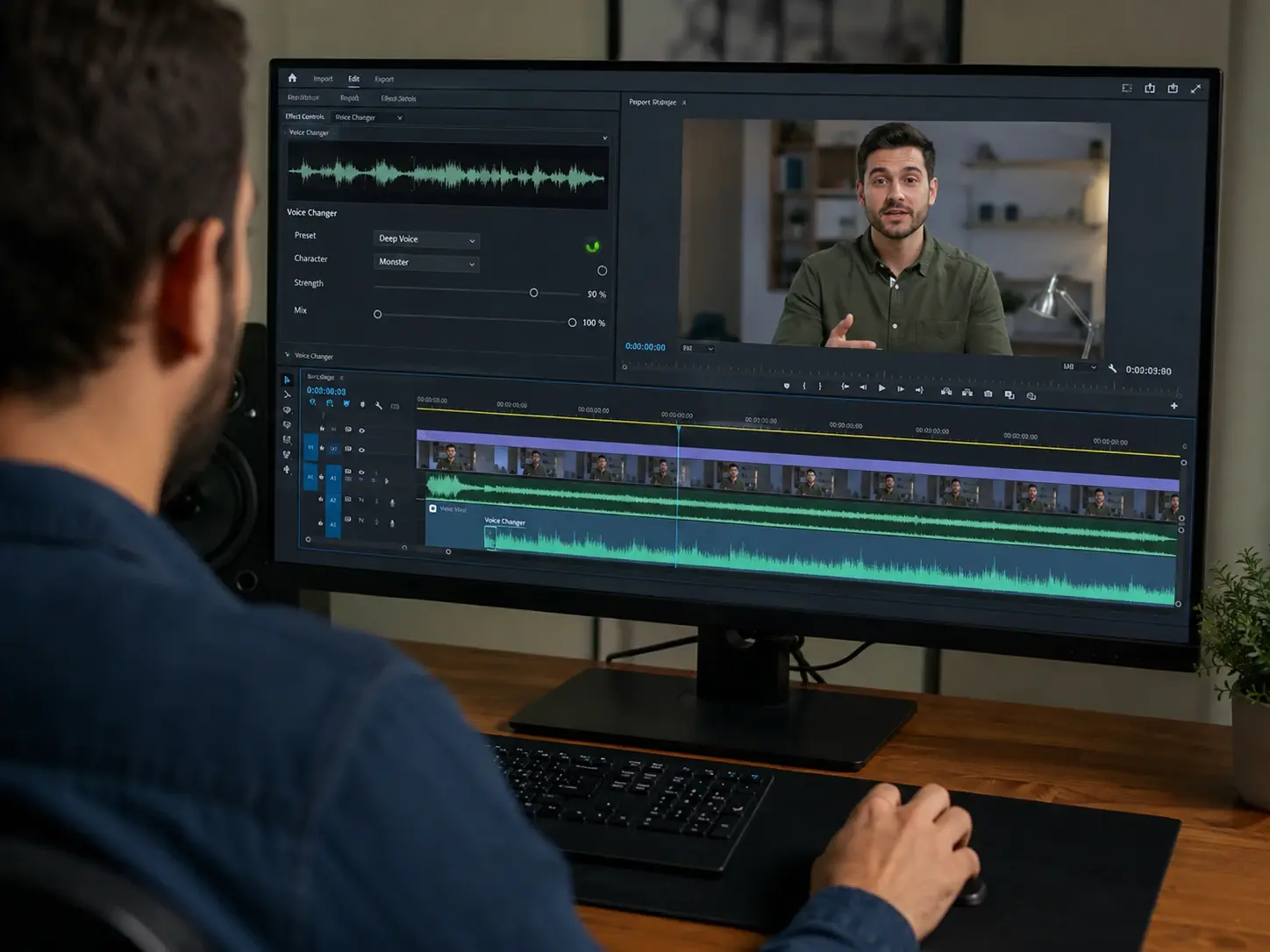Click the Mark In brace button
This screenshot has width=1270, height=952.
coord(804,386)
